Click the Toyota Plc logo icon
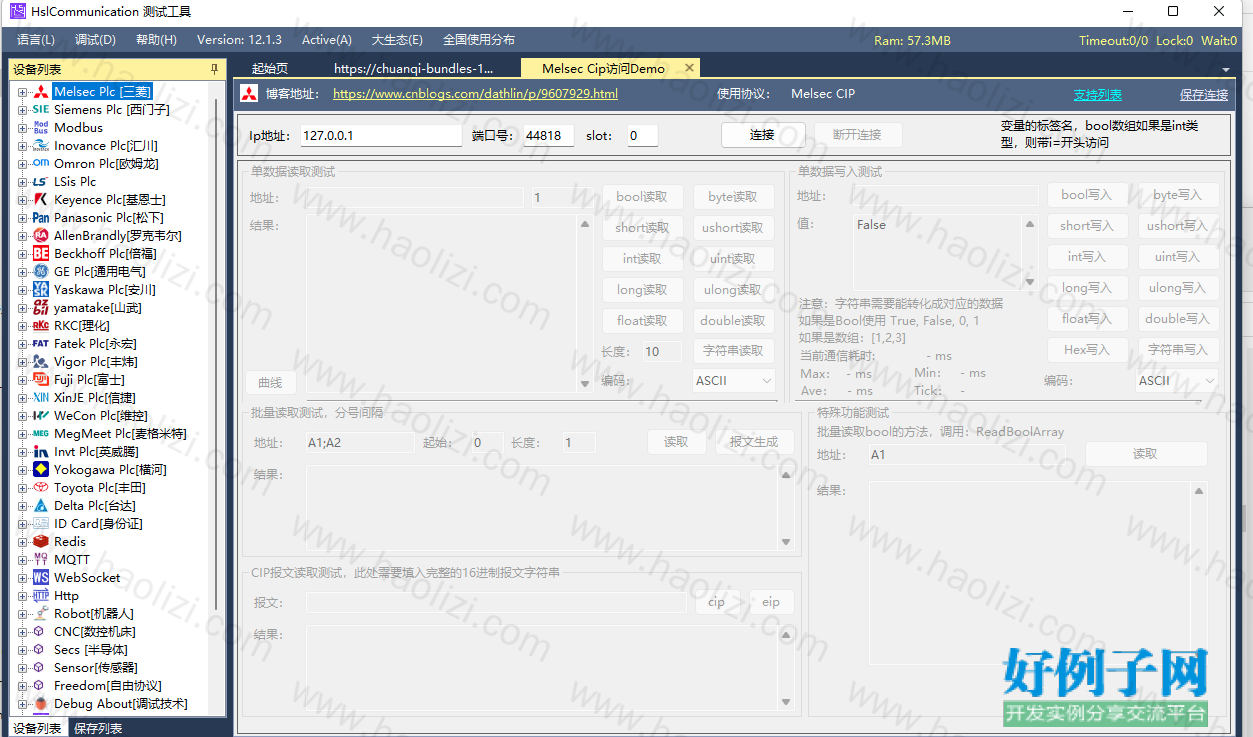Screen dimensions: 1253x737 pos(41,488)
